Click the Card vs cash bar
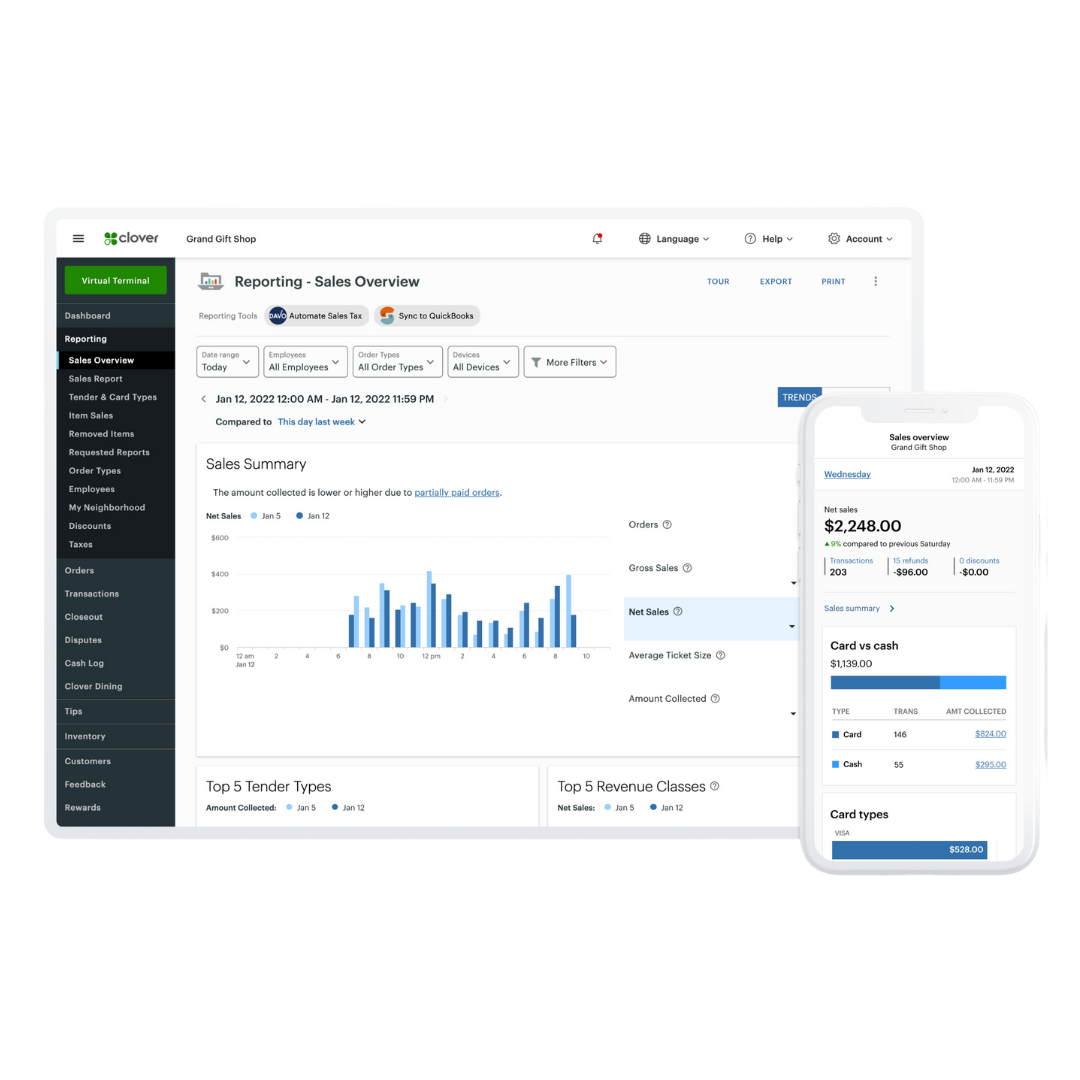The width and height of the screenshot is (1080, 1080). [x=918, y=683]
